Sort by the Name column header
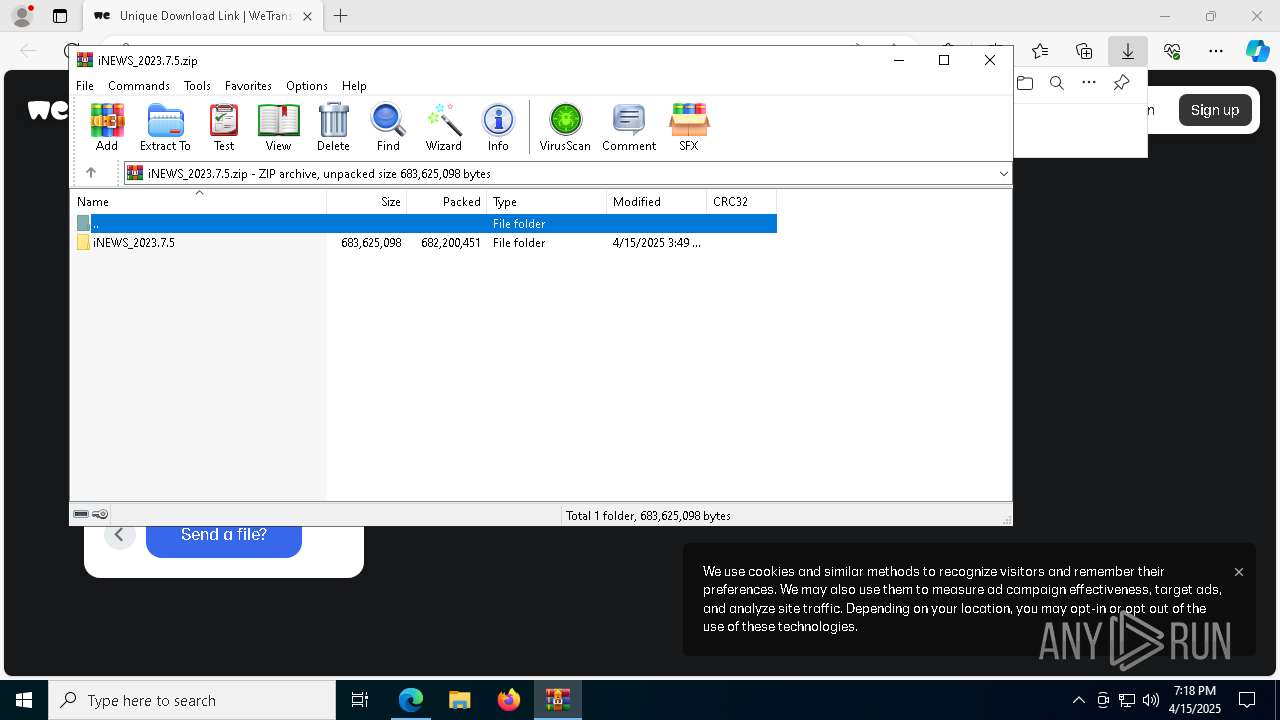Viewport: 1280px width, 720px height. (198, 201)
